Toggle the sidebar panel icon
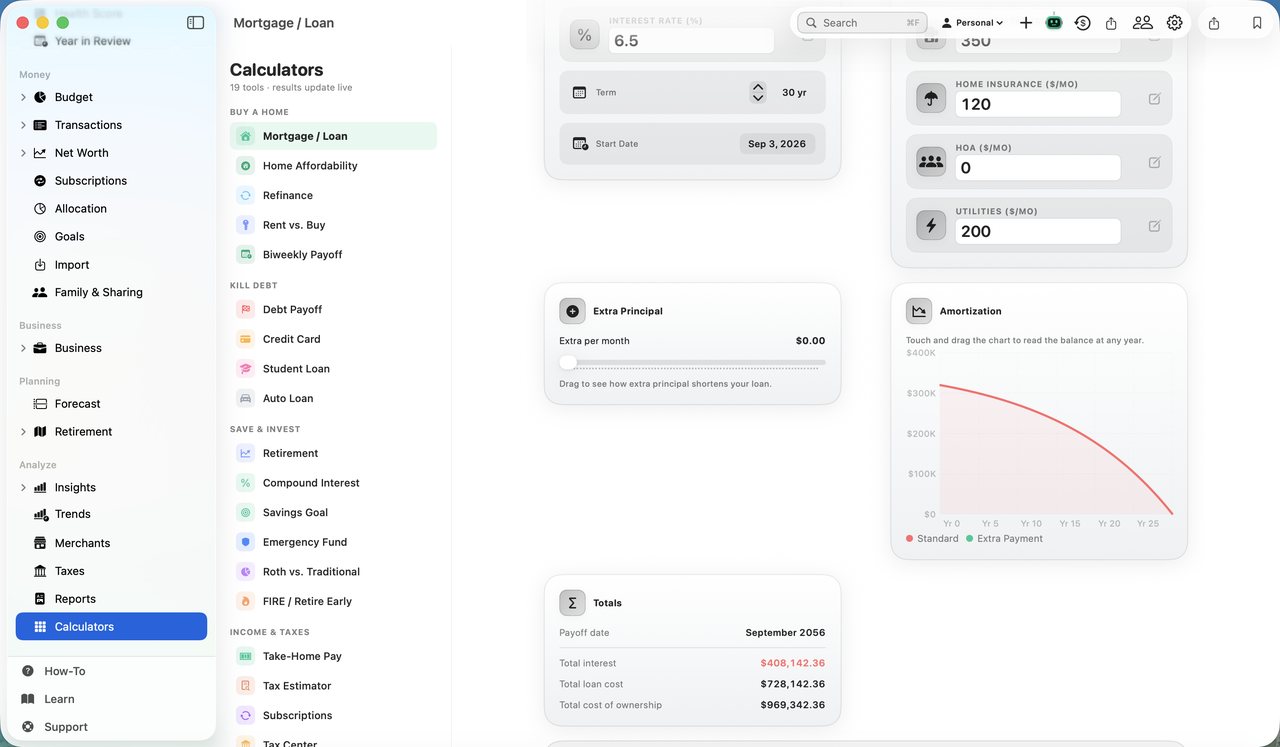The image size is (1280, 747). coord(196,22)
